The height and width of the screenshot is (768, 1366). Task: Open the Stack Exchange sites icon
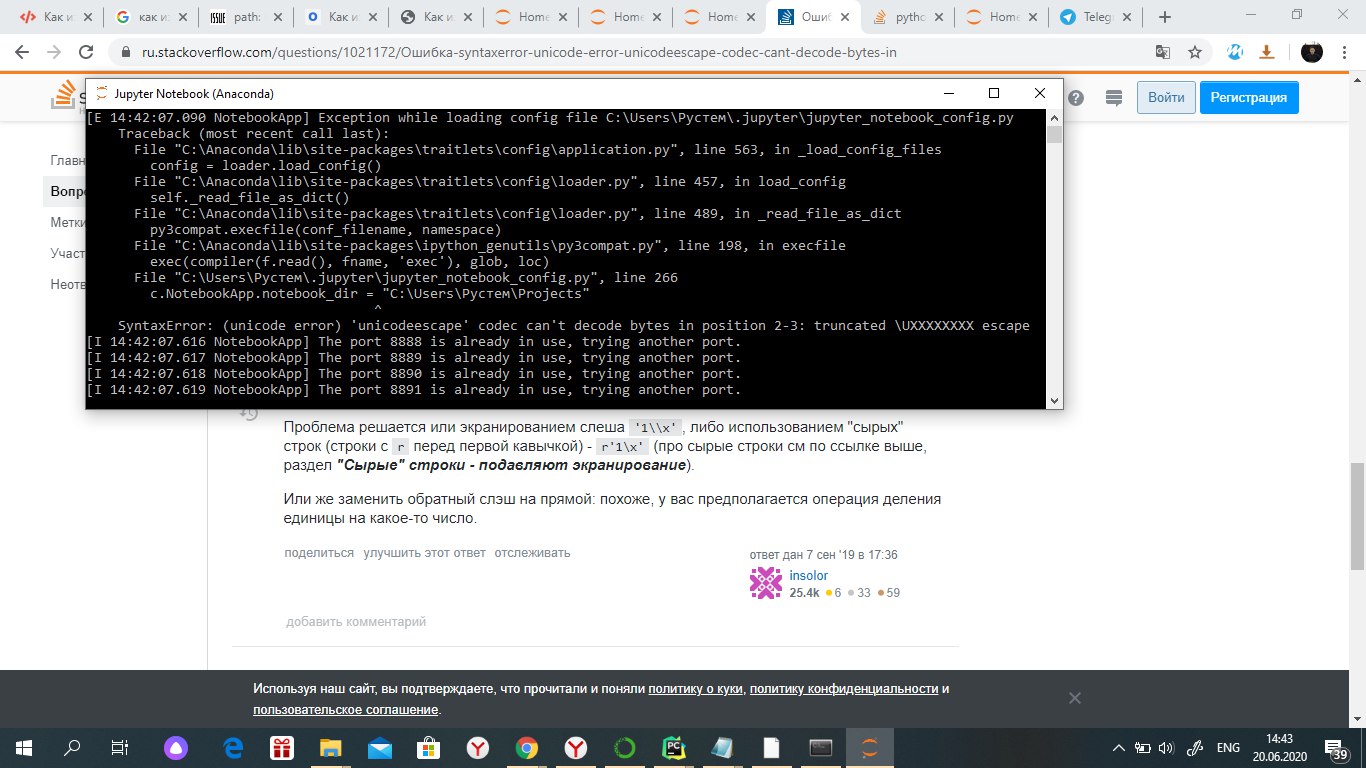1114,98
